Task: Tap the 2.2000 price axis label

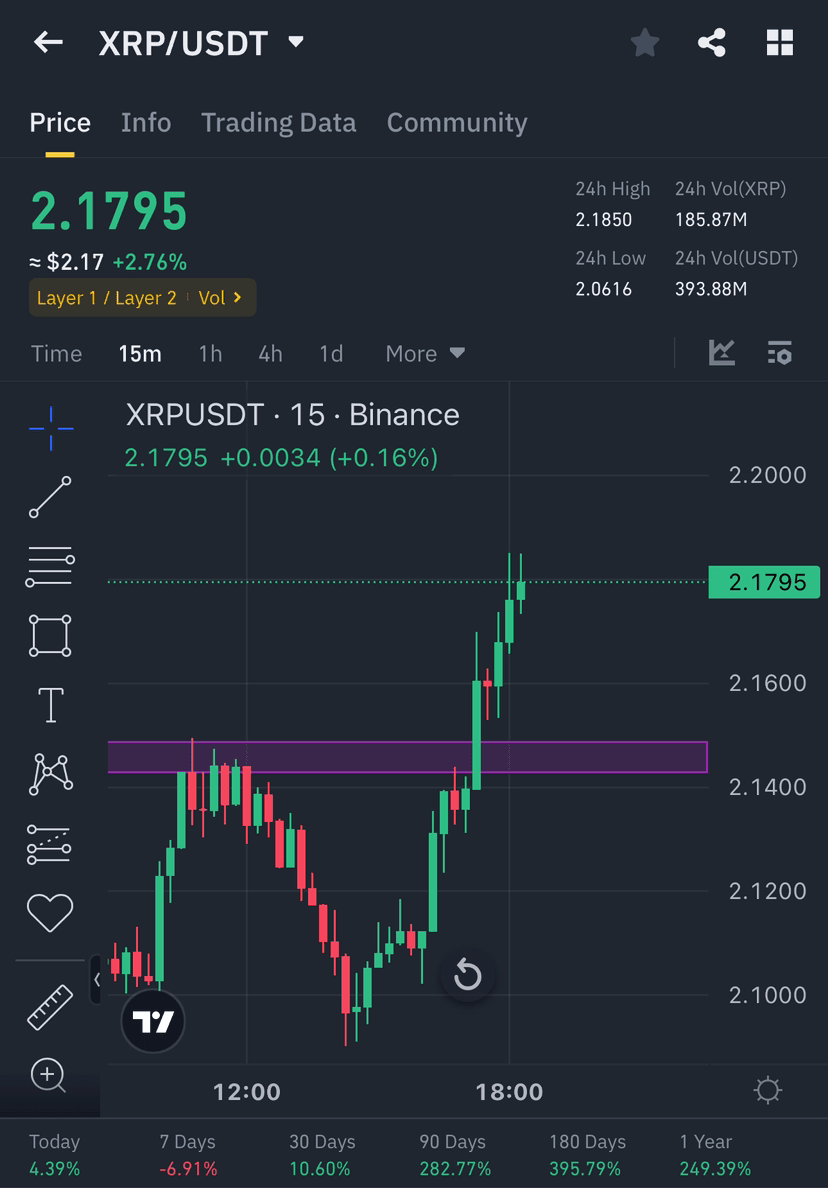Action: pos(767,475)
